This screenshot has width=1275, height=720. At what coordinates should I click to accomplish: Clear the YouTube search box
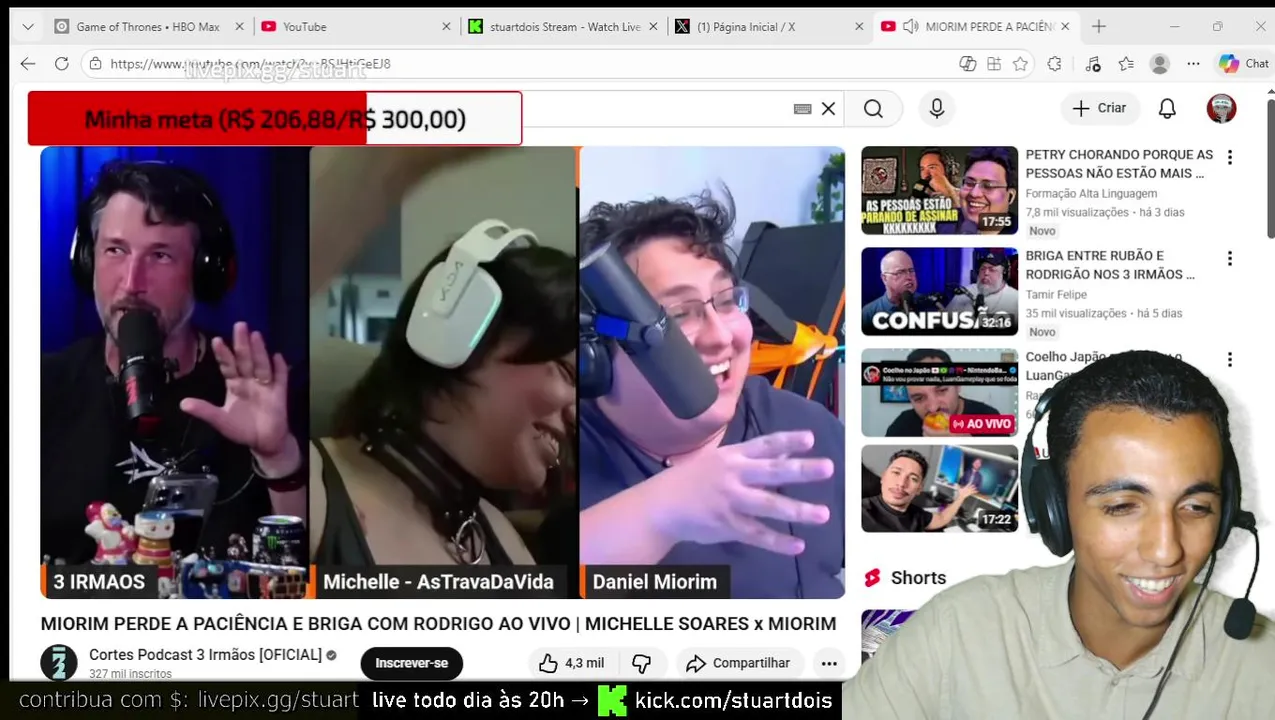click(828, 108)
